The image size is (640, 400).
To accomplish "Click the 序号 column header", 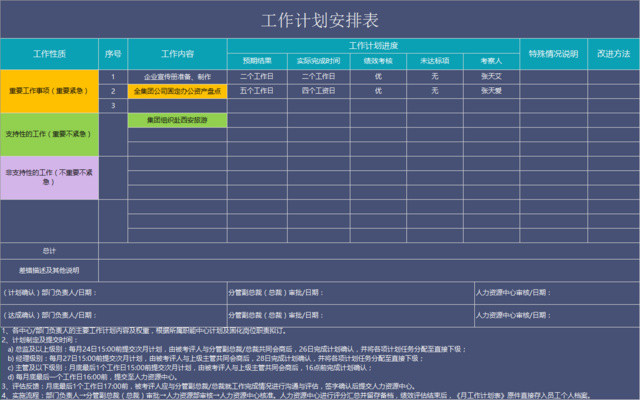I will click(113, 54).
